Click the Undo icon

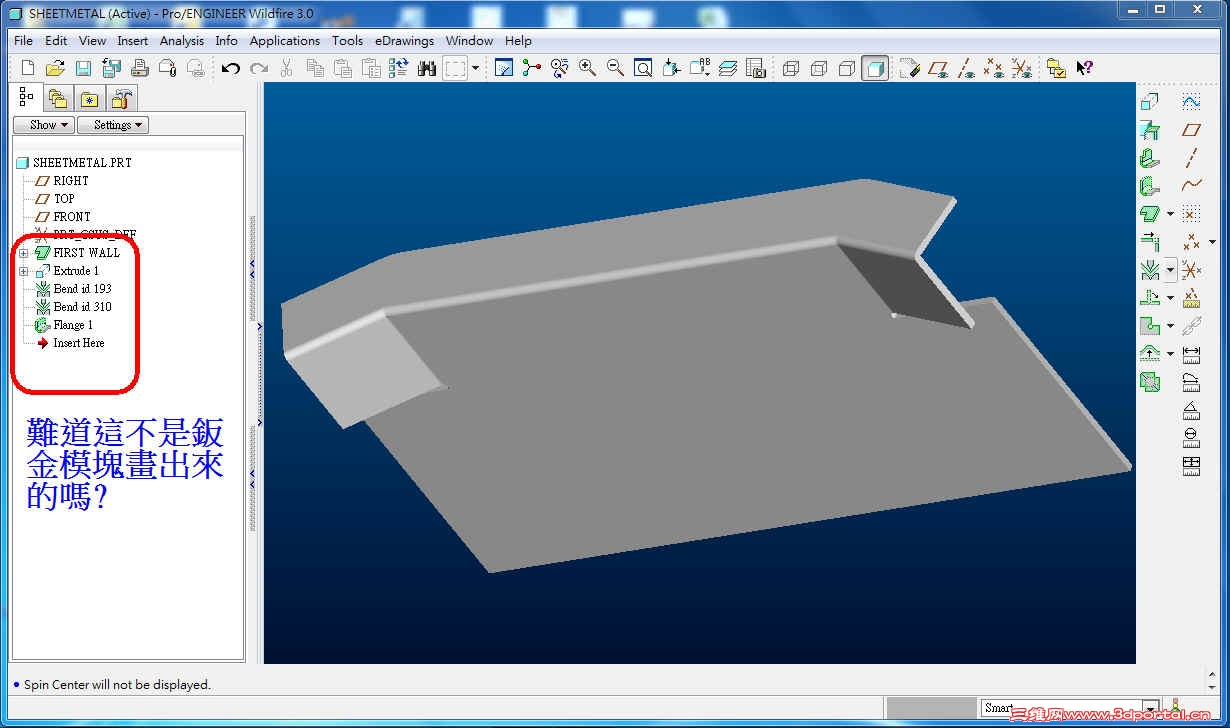pyautogui.click(x=231, y=67)
